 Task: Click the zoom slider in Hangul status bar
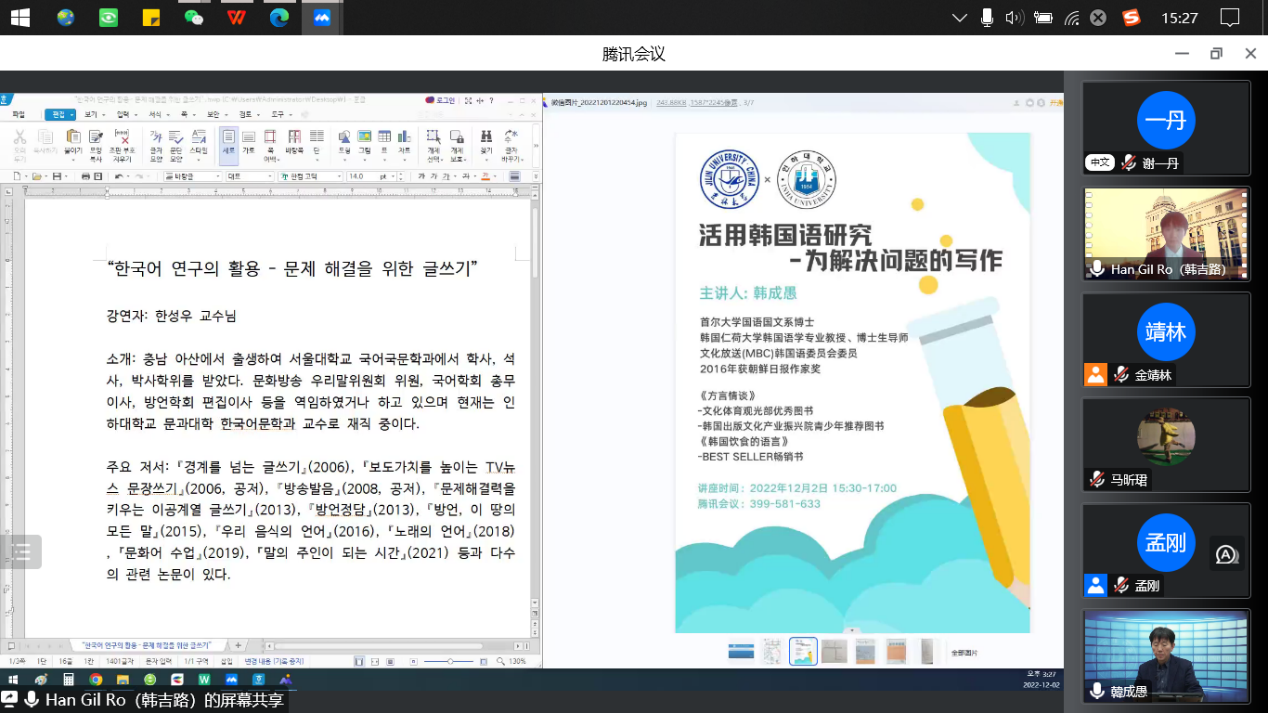click(450, 661)
